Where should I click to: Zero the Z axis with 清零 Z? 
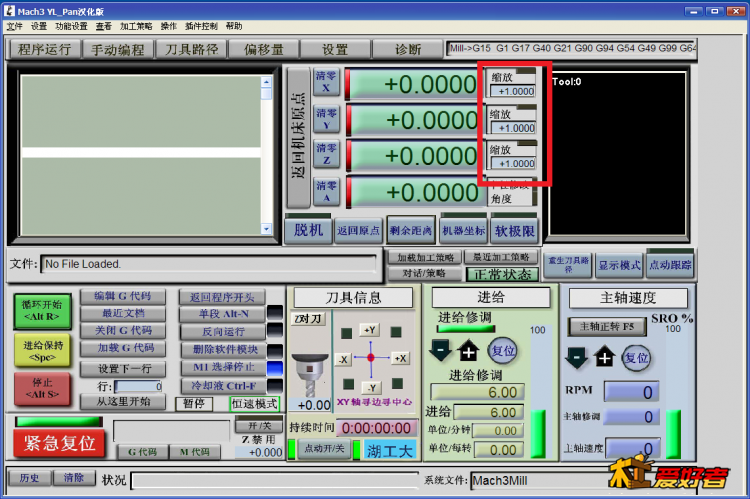326,154
